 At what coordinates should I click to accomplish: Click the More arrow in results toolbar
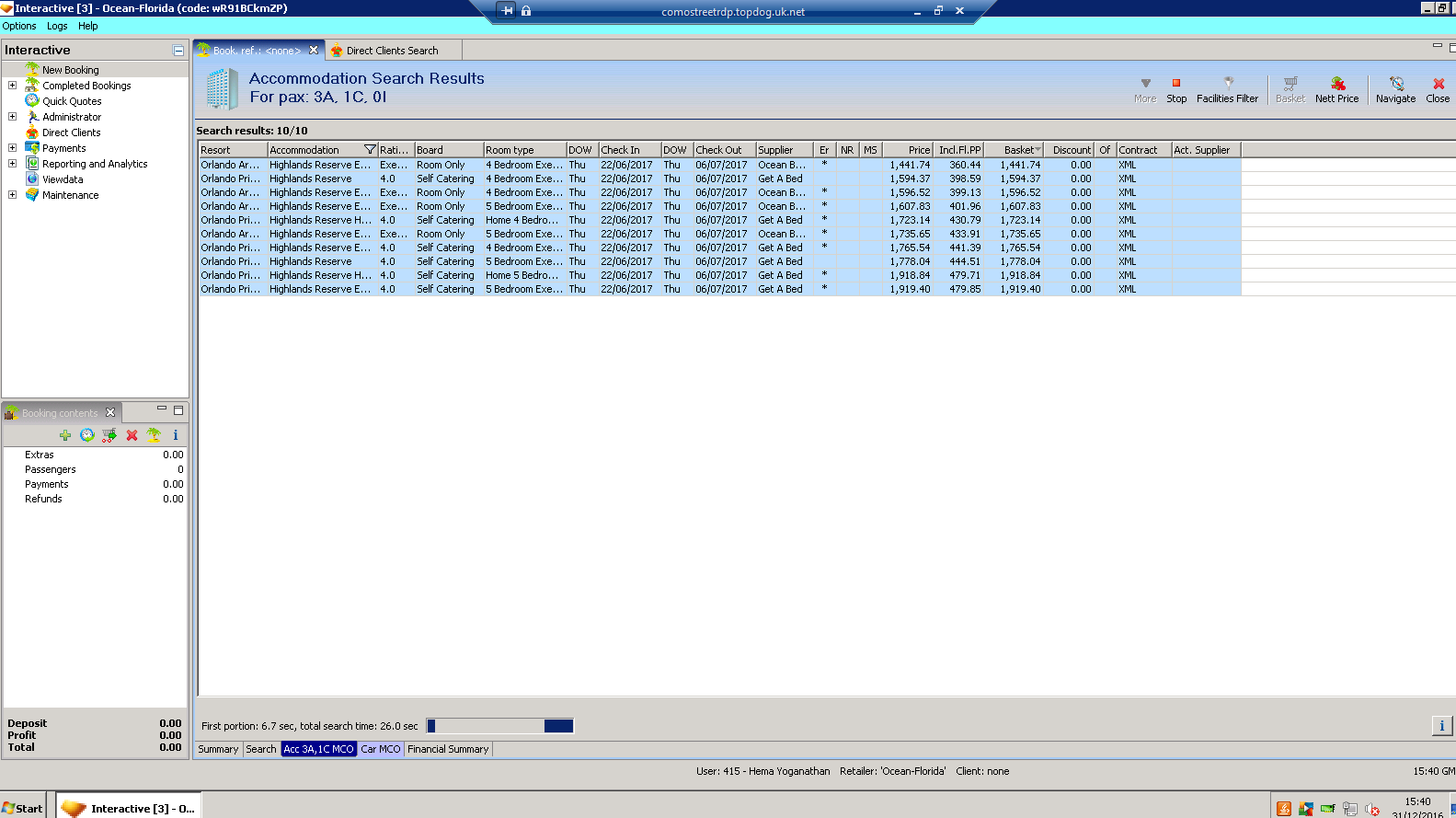click(x=1145, y=84)
